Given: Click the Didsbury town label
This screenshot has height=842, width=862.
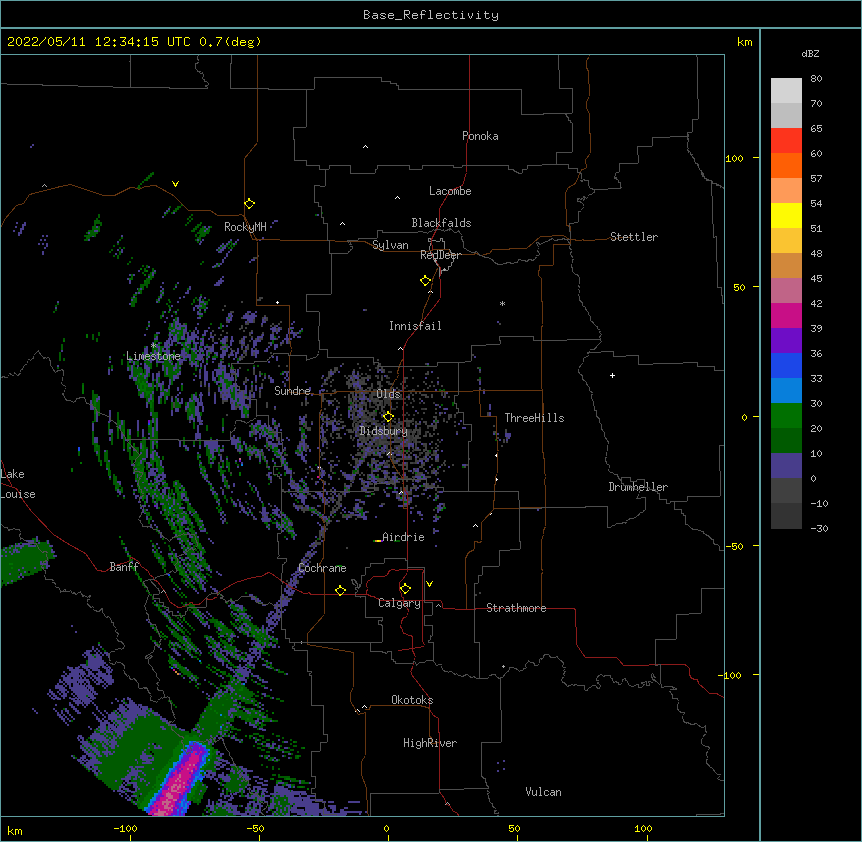Looking at the screenshot, I should point(383,431).
